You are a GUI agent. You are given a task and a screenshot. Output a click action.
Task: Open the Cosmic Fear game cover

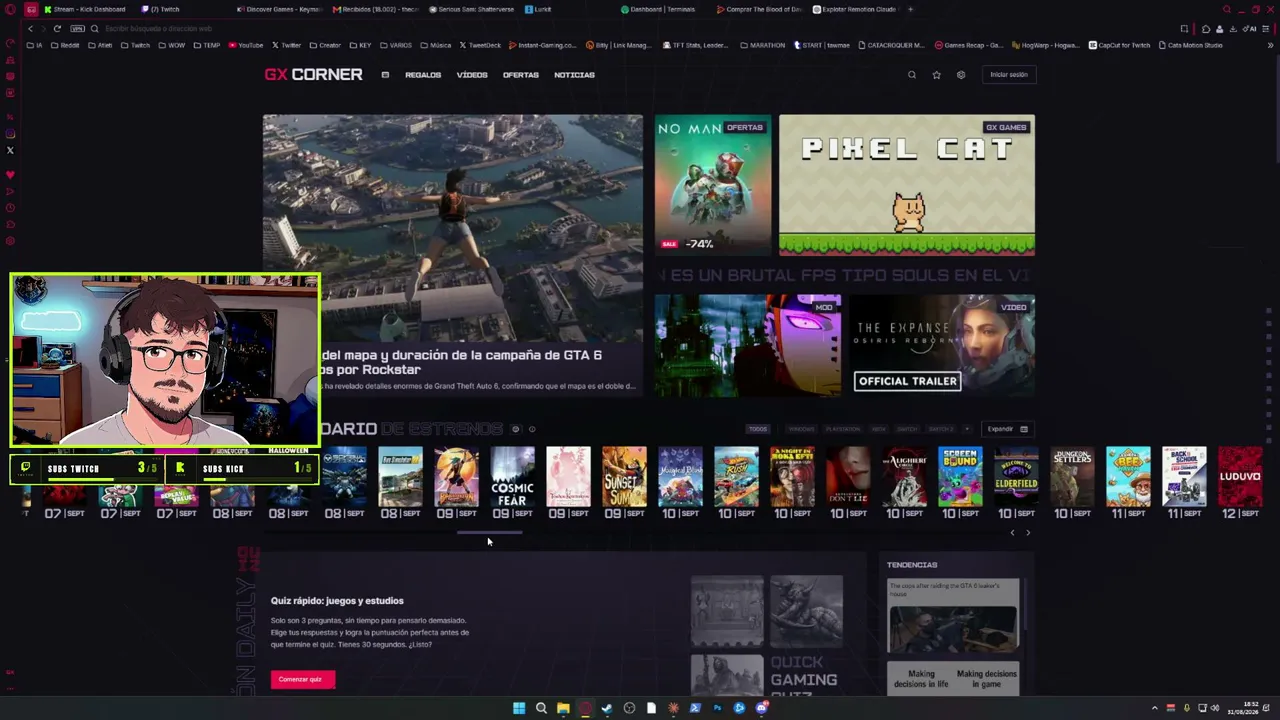pos(512,477)
